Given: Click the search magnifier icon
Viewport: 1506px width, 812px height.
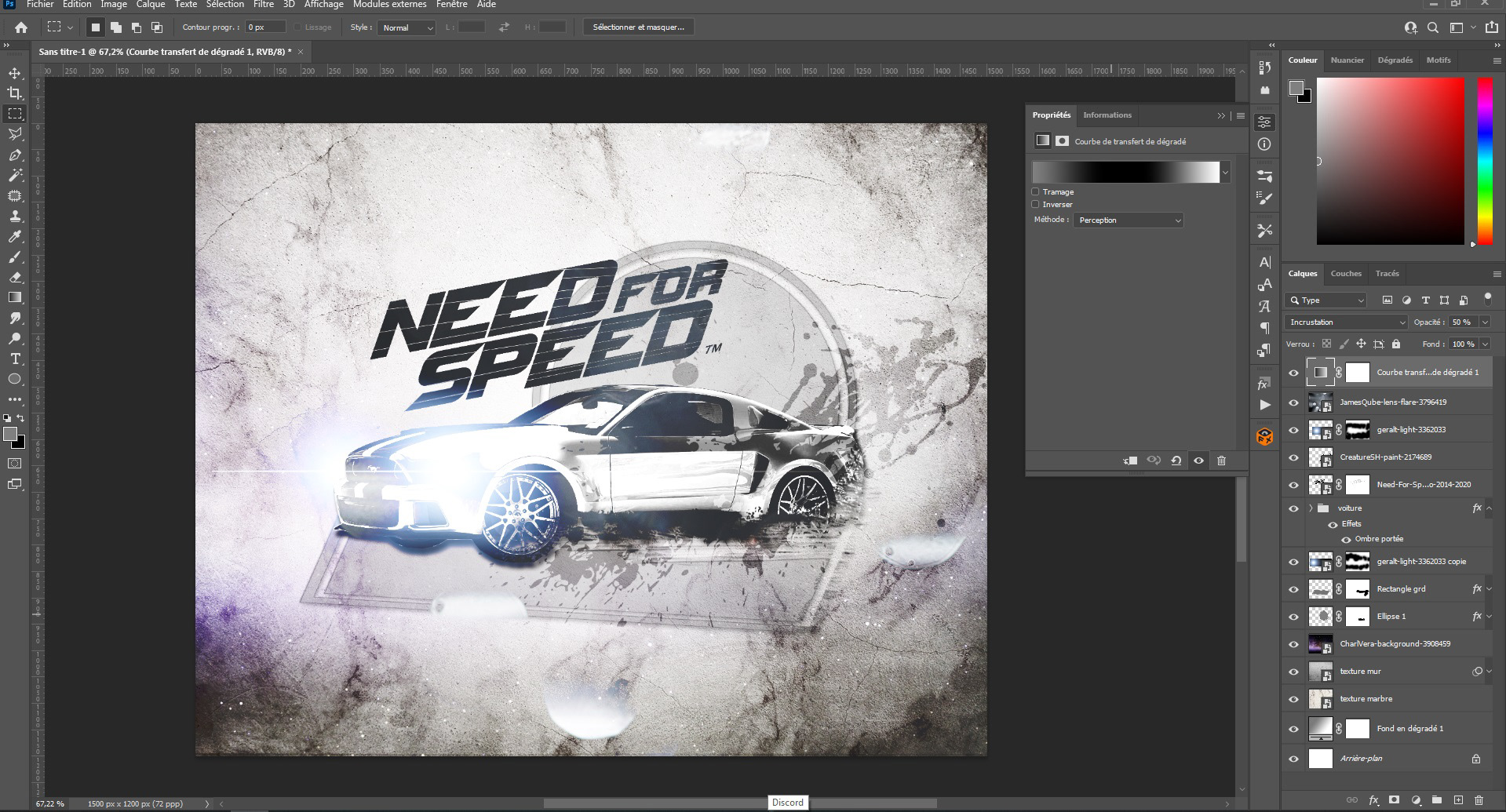Looking at the screenshot, I should tap(1433, 27).
